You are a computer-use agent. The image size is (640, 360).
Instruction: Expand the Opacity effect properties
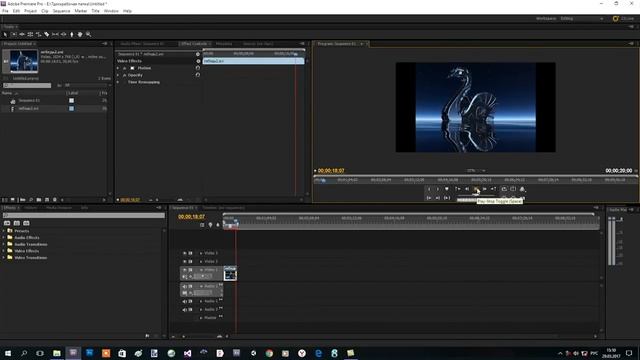[118, 75]
